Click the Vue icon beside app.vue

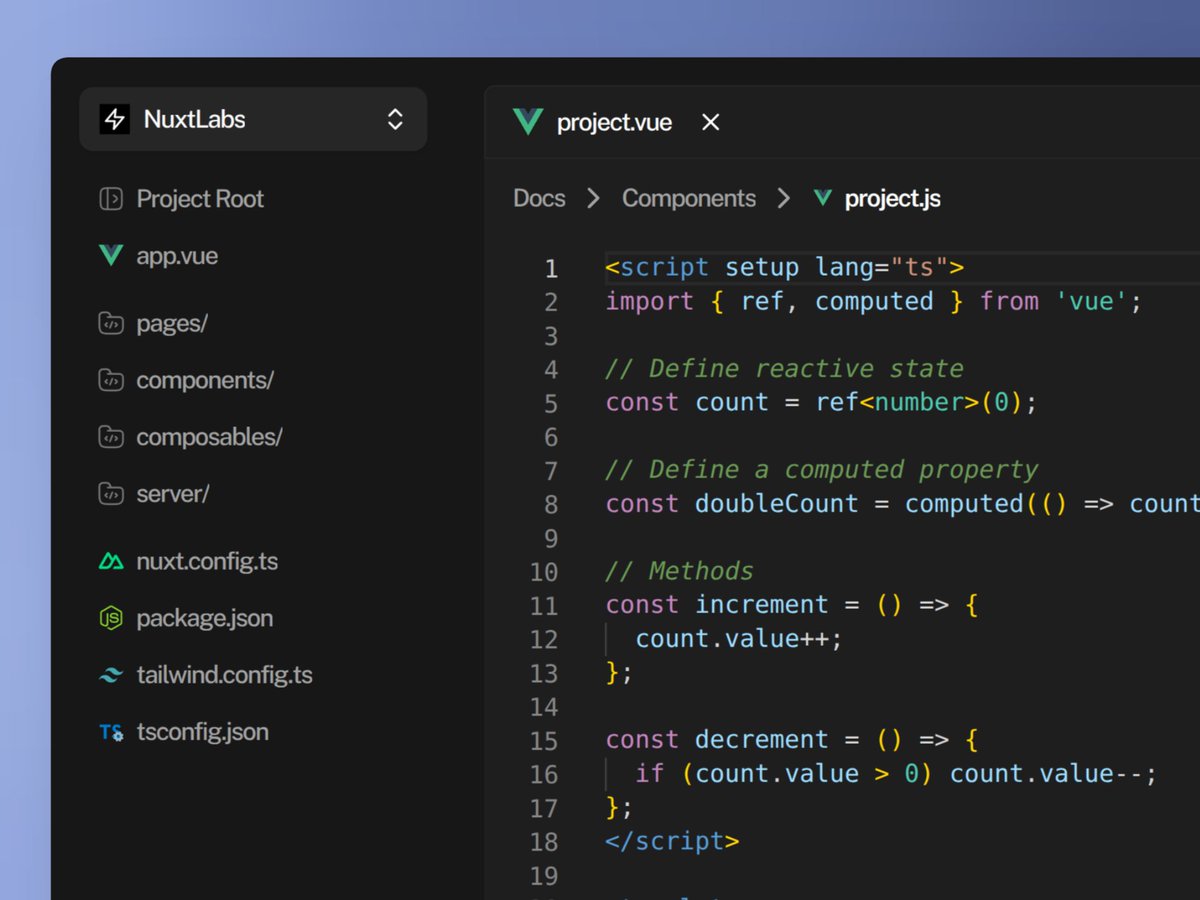110,256
